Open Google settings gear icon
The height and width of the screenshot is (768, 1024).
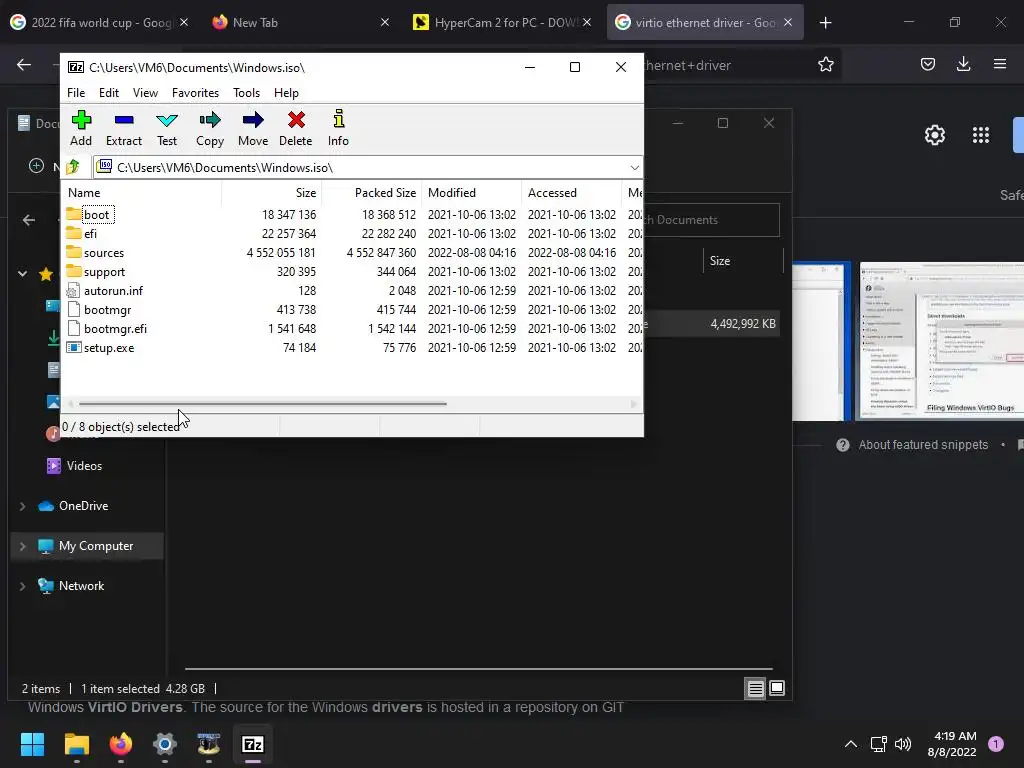click(x=935, y=135)
